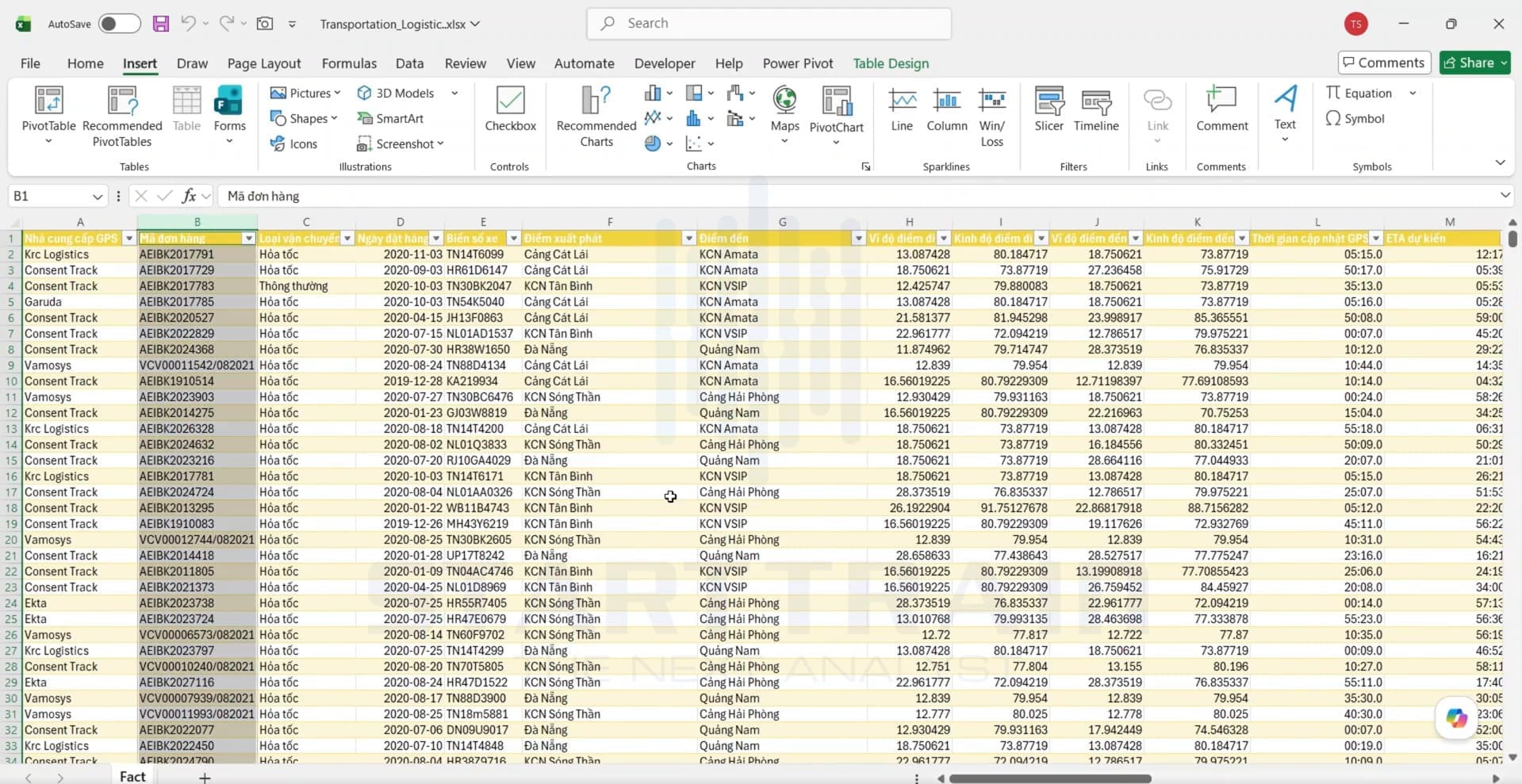Viewport: 1522px width, 784px height.
Task: Open filter dropdown for Mã đơn hàng column
Action: tap(248, 239)
